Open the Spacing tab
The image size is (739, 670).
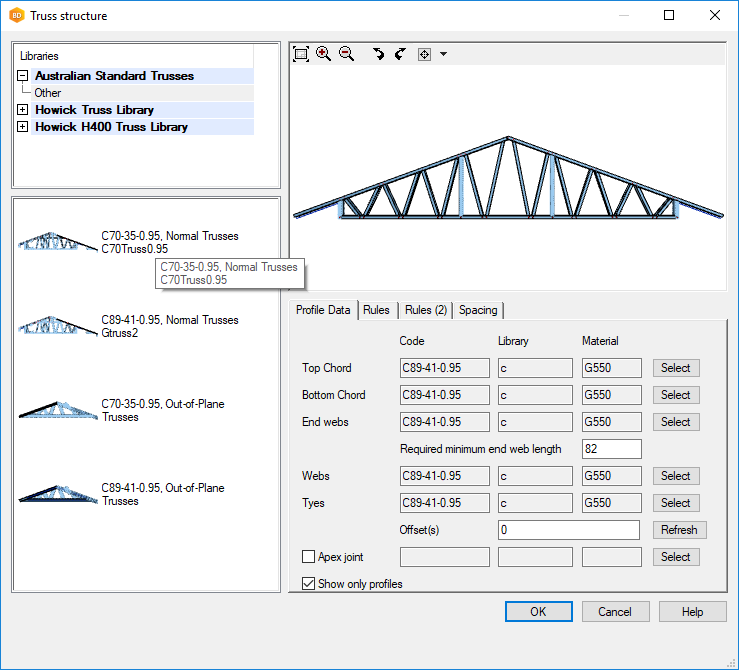(478, 310)
